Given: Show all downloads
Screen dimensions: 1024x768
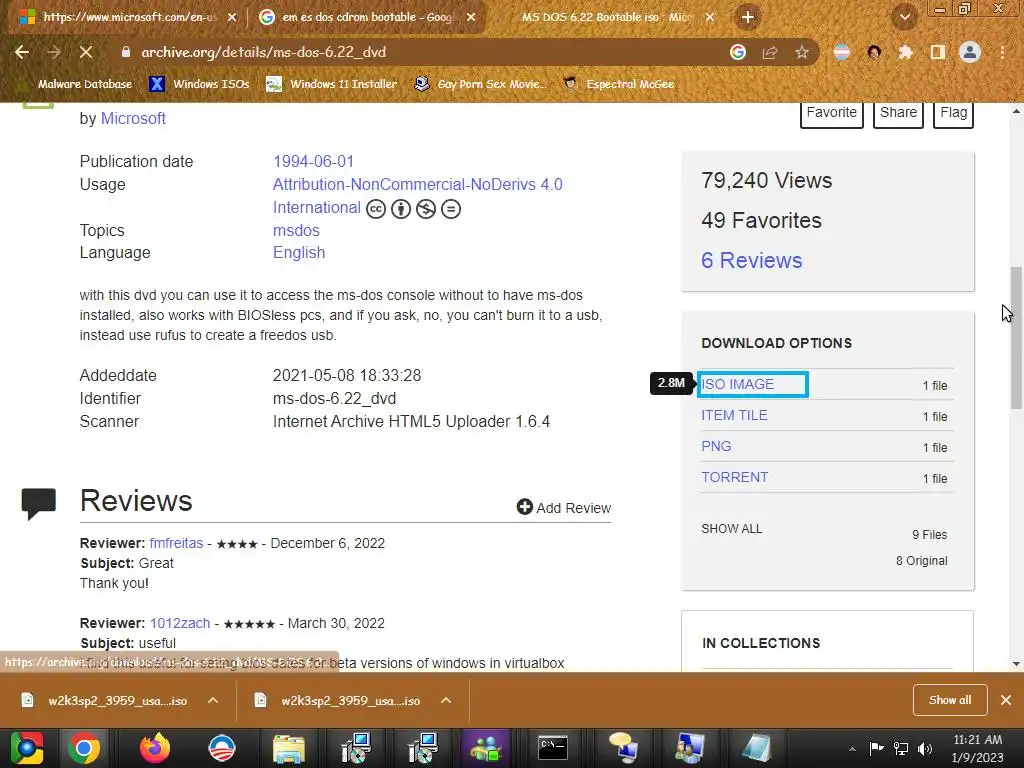Looking at the screenshot, I should (x=950, y=700).
